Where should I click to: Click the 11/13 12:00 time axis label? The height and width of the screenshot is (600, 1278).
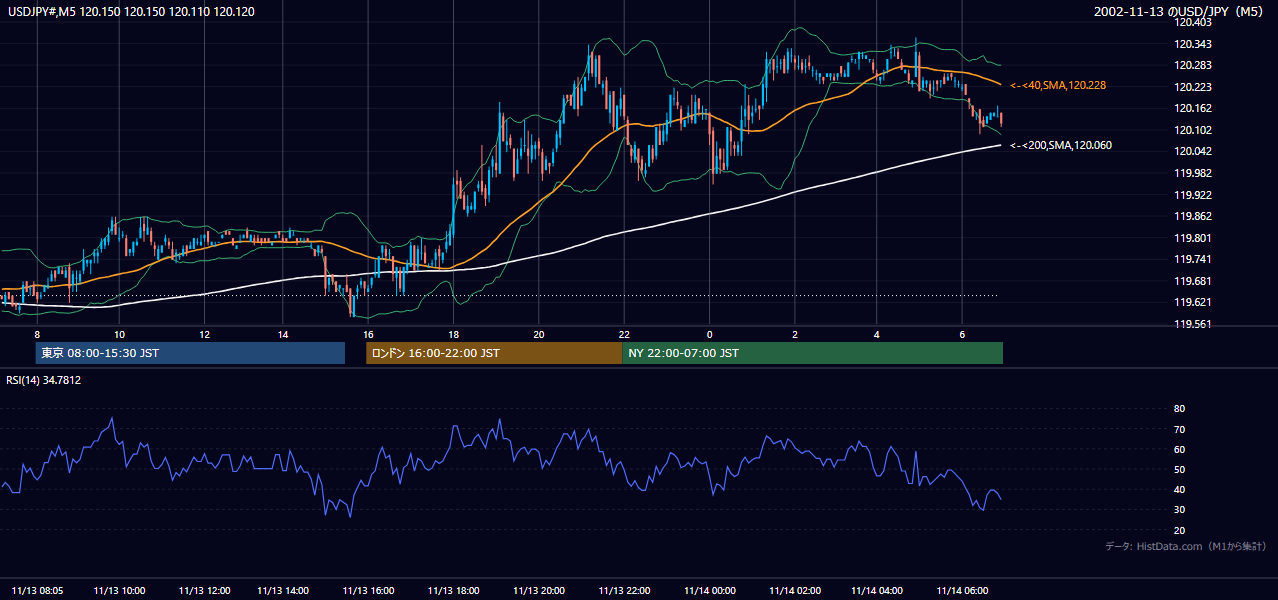tap(204, 590)
